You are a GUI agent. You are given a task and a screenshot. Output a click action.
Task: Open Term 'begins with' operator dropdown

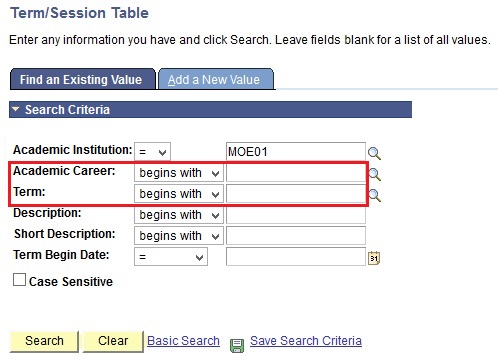click(x=179, y=194)
